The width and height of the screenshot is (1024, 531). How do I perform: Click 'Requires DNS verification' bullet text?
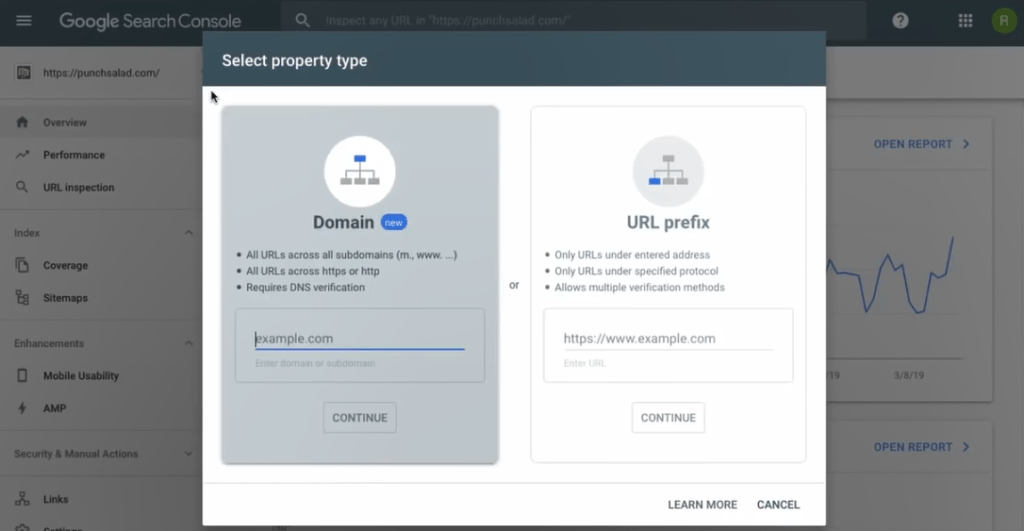pyautogui.click(x=306, y=287)
